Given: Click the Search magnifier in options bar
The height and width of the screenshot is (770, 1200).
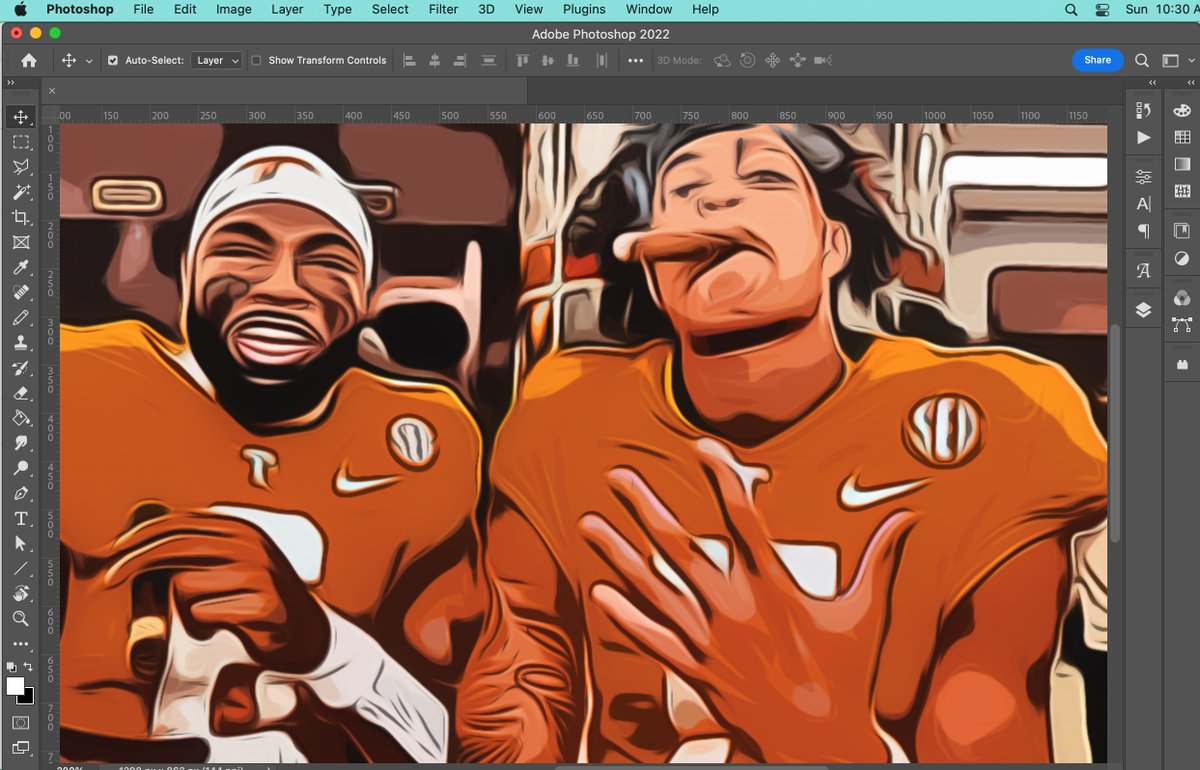Looking at the screenshot, I should 1142,60.
